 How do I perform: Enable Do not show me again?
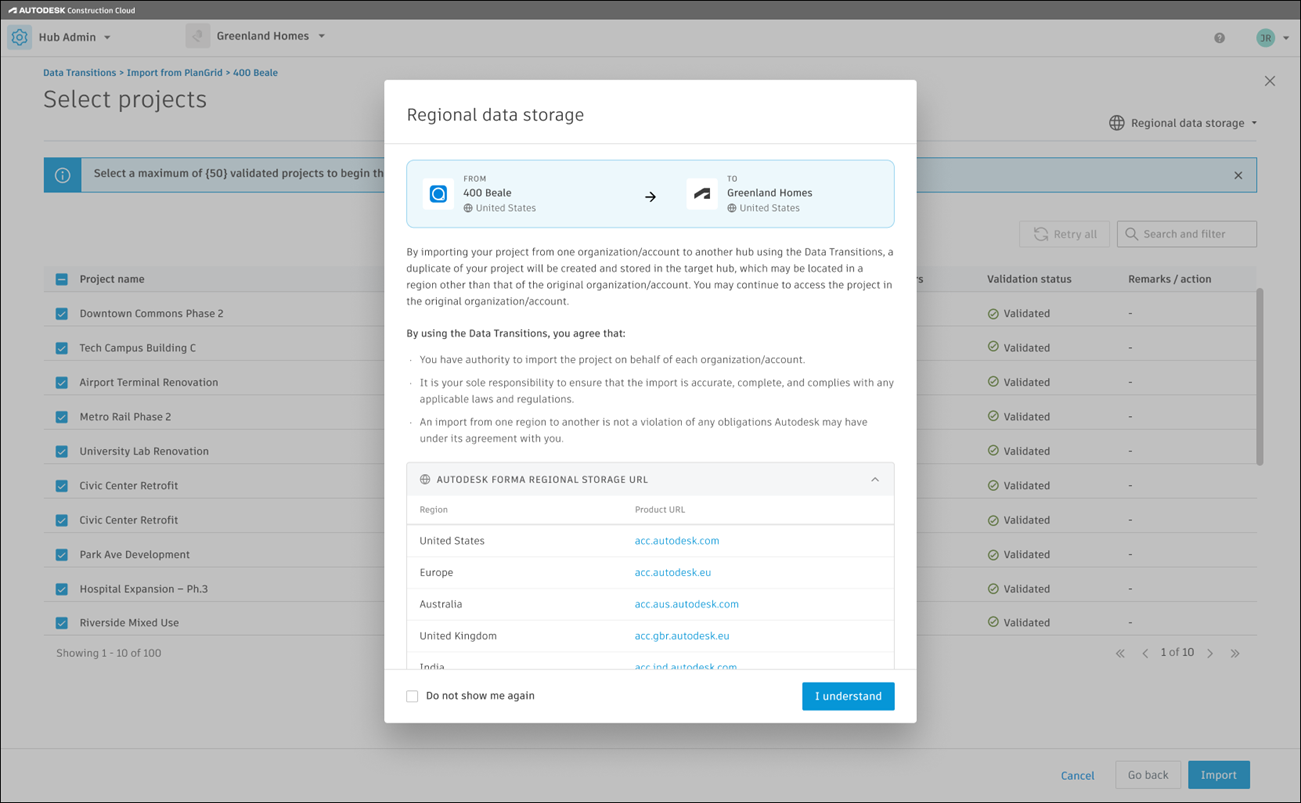click(412, 696)
